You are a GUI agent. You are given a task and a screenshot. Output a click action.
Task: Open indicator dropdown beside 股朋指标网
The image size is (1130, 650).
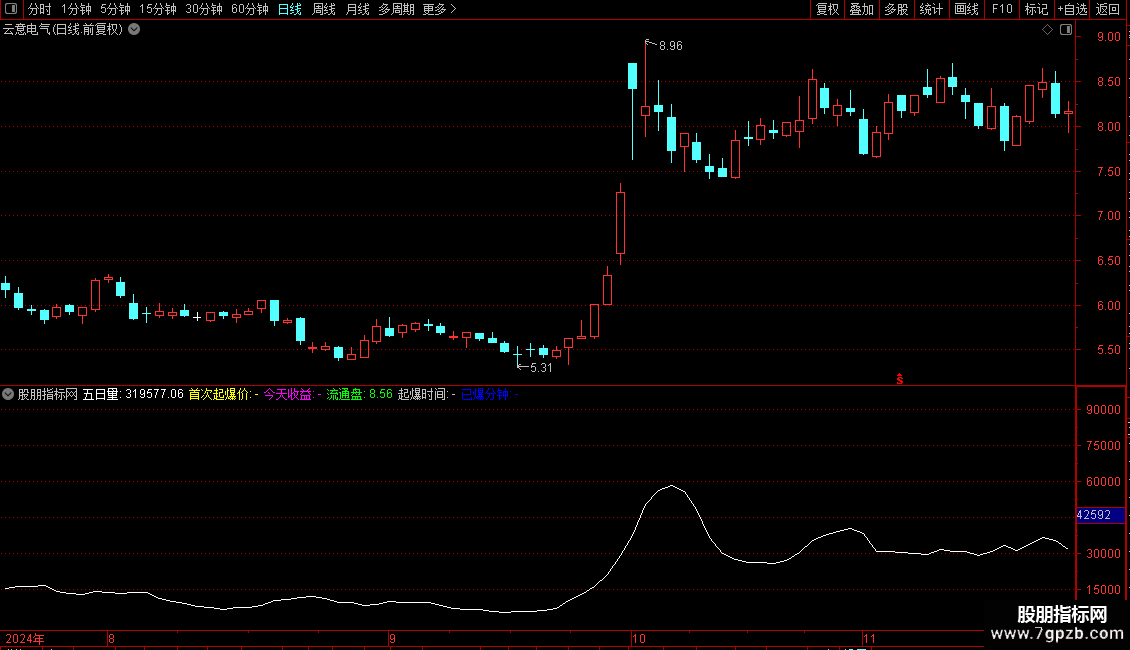click(8, 394)
